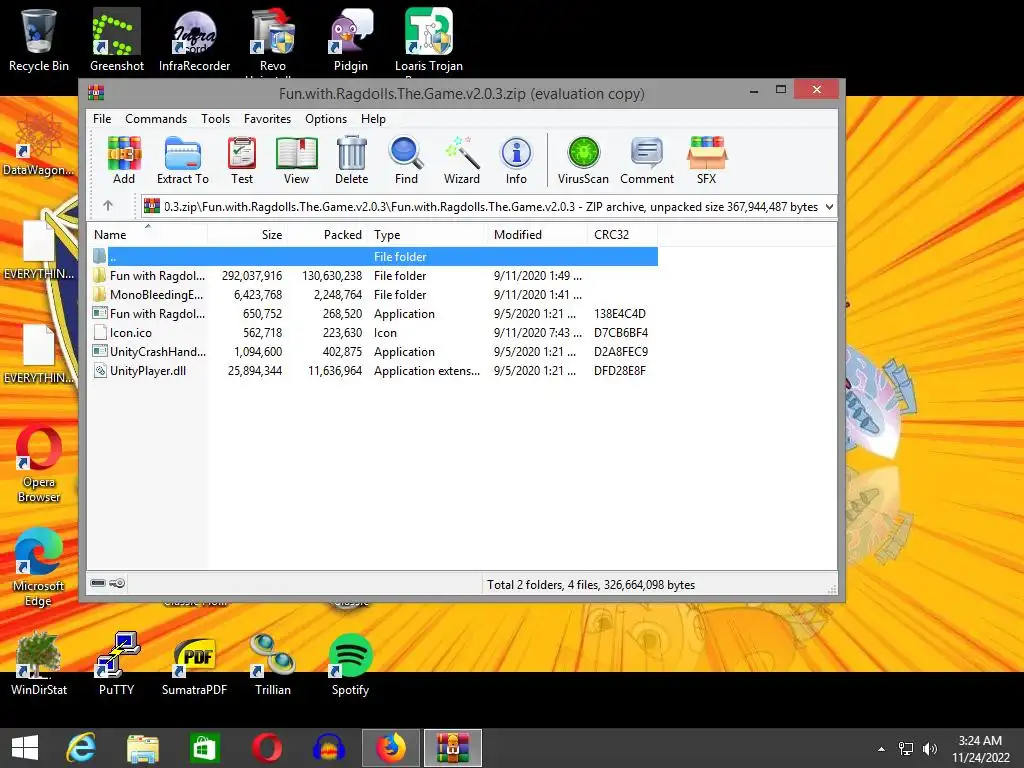Select the application sized 650,752

click(374, 313)
